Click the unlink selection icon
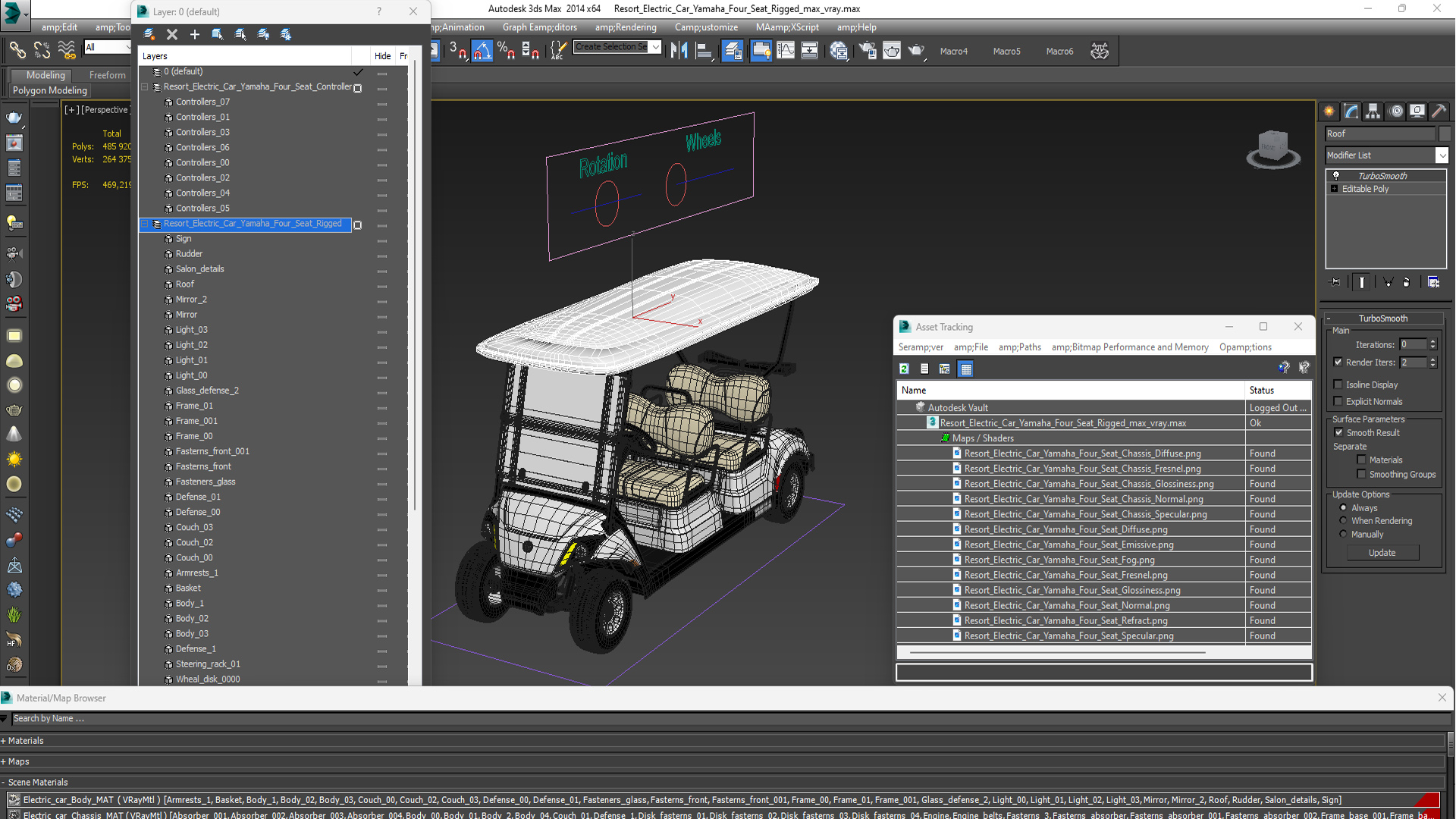Image resolution: width=1456 pixels, height=819 pixels. (x=42, y=51)
